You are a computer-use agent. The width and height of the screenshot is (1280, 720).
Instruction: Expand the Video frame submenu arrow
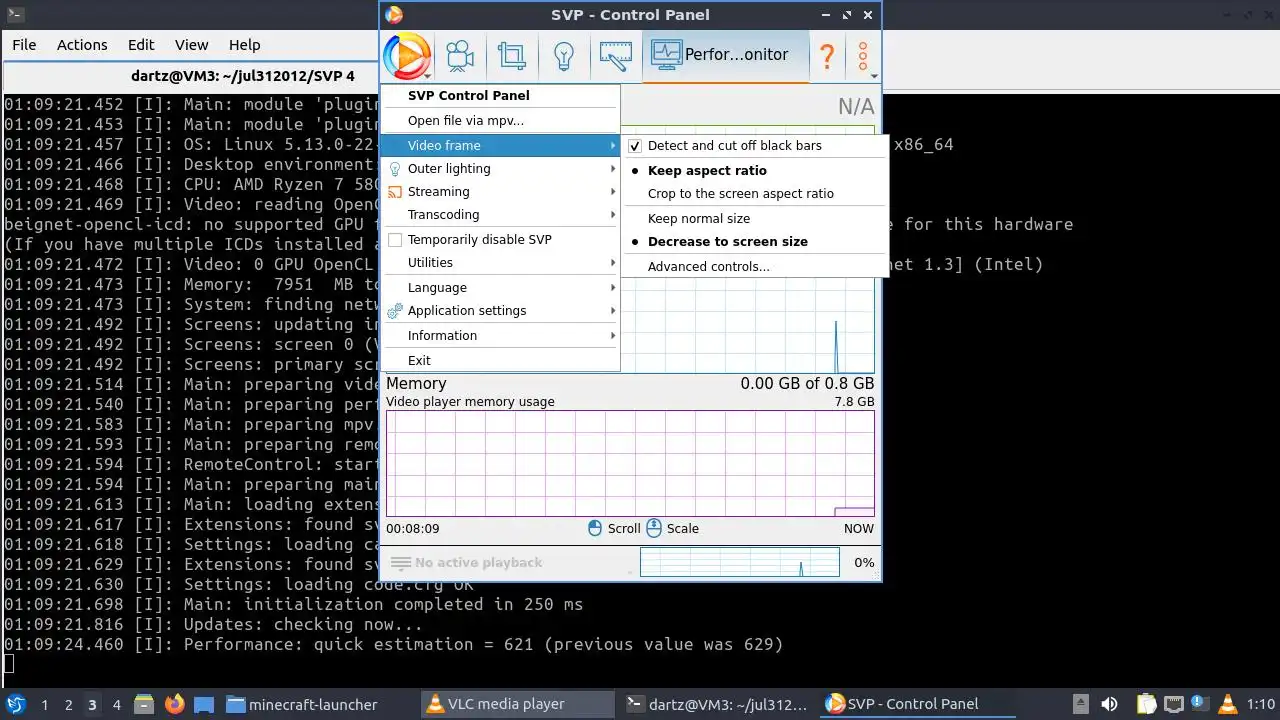click(x=612, y=145)
